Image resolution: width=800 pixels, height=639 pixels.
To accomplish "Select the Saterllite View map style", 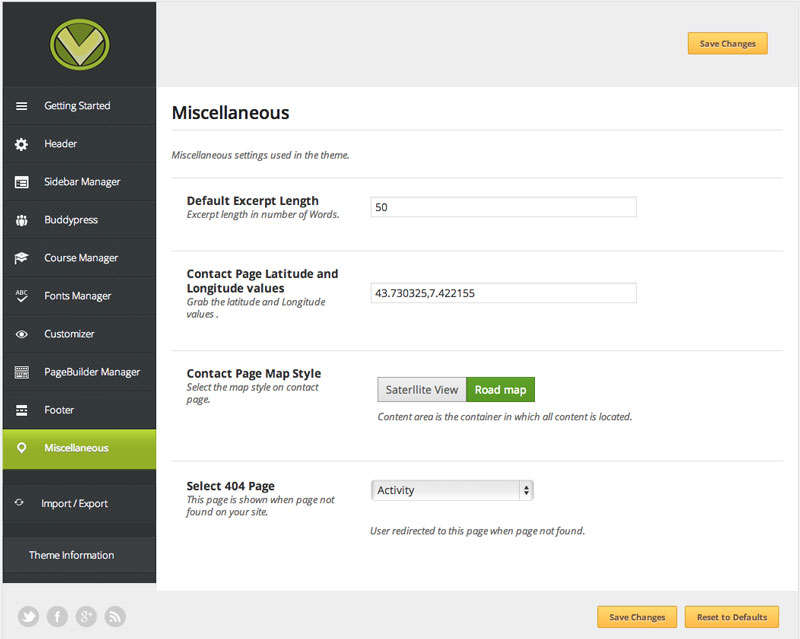I will (422, 390).
